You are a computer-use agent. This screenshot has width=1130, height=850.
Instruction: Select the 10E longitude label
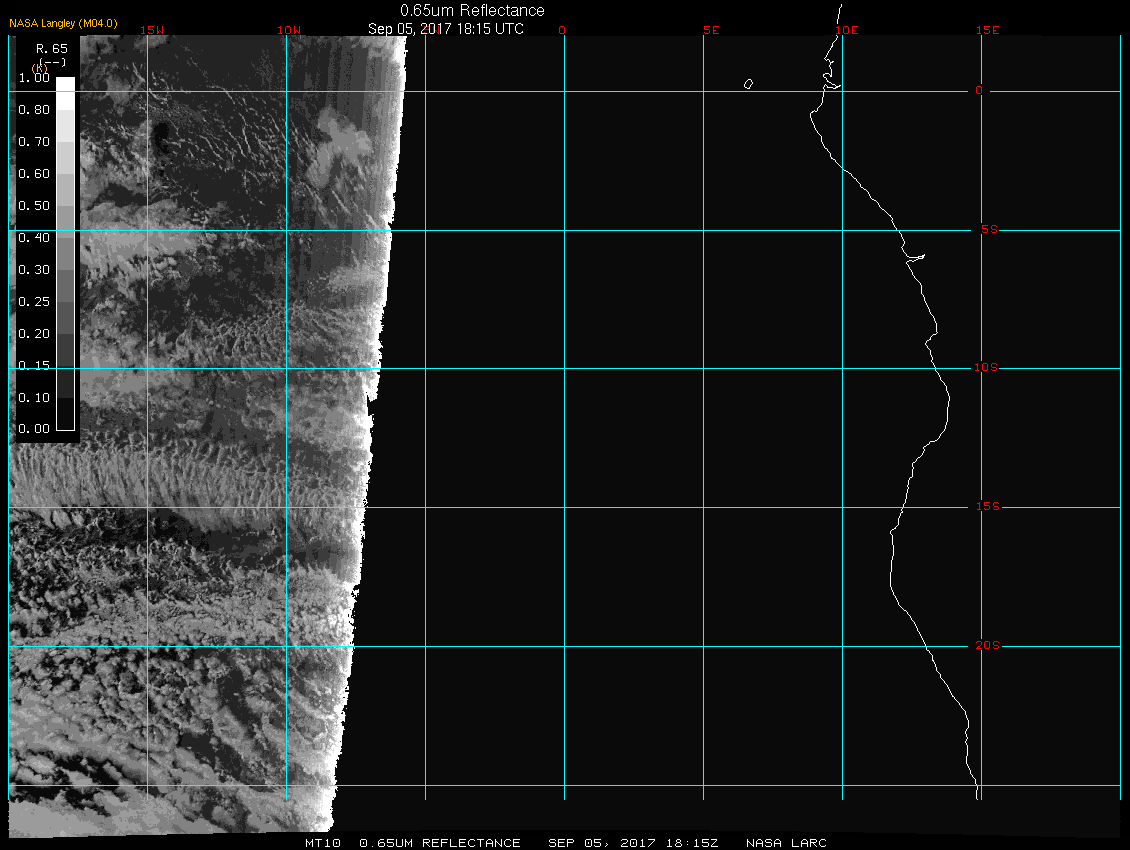(846, 30)
